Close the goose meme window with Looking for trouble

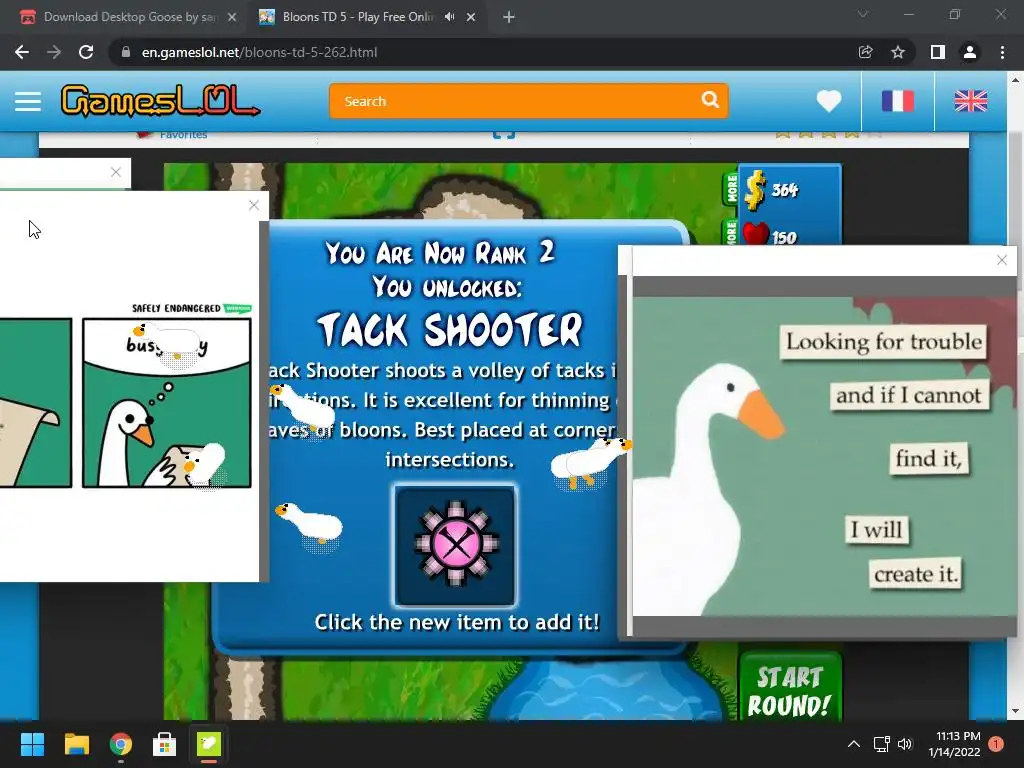click(1002, 260)
